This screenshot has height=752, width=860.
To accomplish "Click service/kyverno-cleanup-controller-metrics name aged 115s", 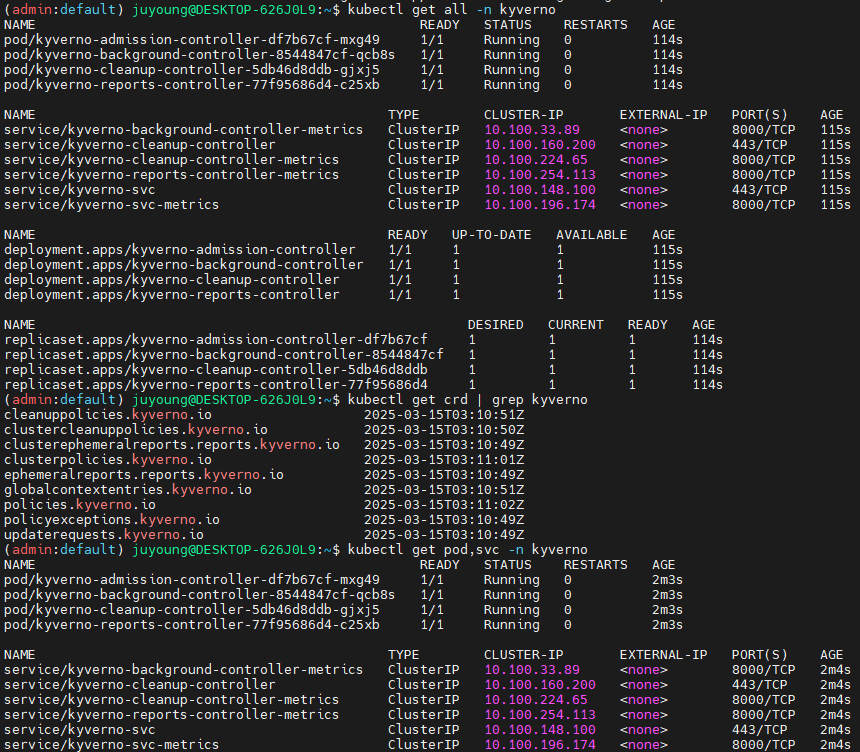I will pyautogui.click(x=171, y=160).
